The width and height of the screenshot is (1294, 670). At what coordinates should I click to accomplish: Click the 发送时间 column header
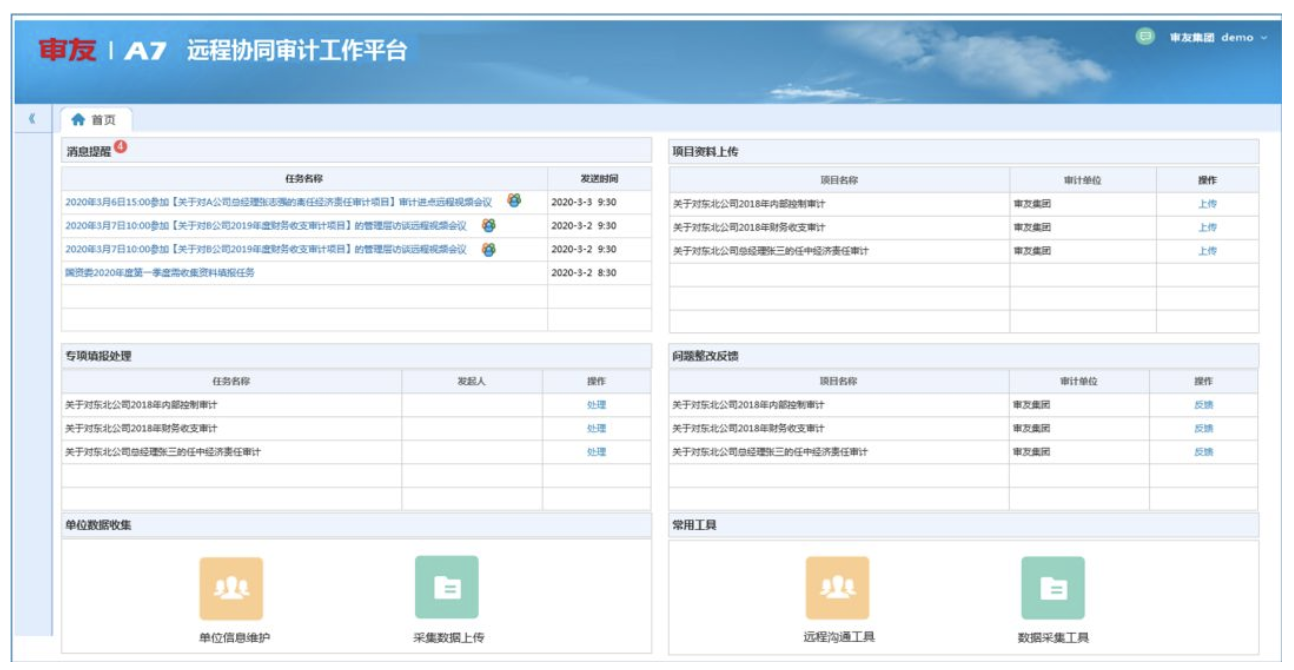[x=599, y=179]
